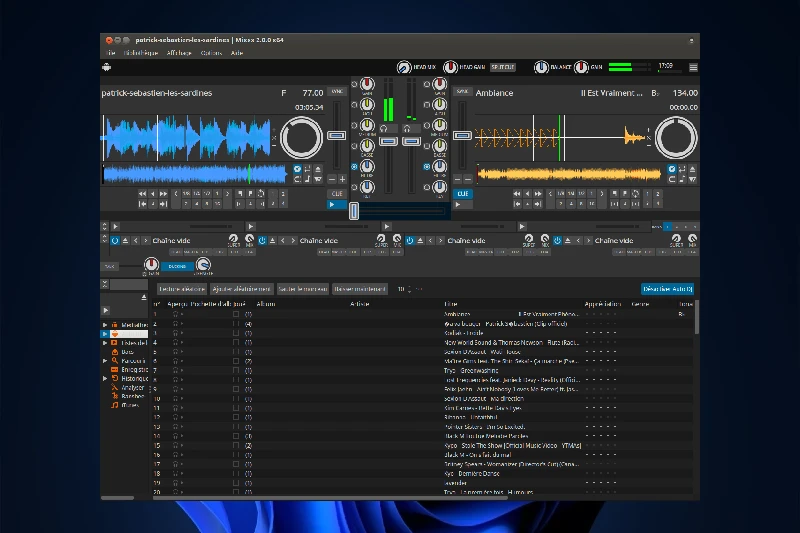Click the 'Lecture aléatoire' button
800x533 pixels.
(180, 289)
